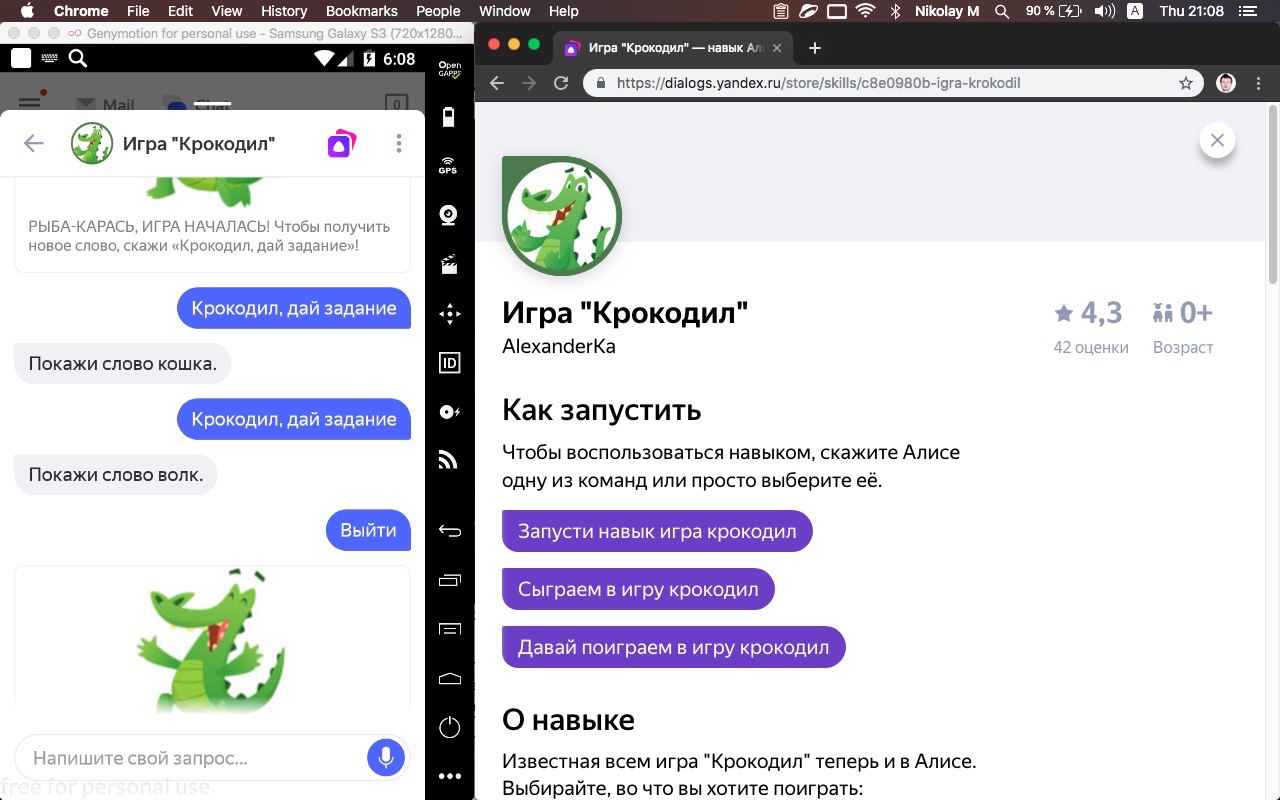The image size is (1280, 800).
Task: Click Chrome back navigation arrow
Action: [x=496, y=83]
